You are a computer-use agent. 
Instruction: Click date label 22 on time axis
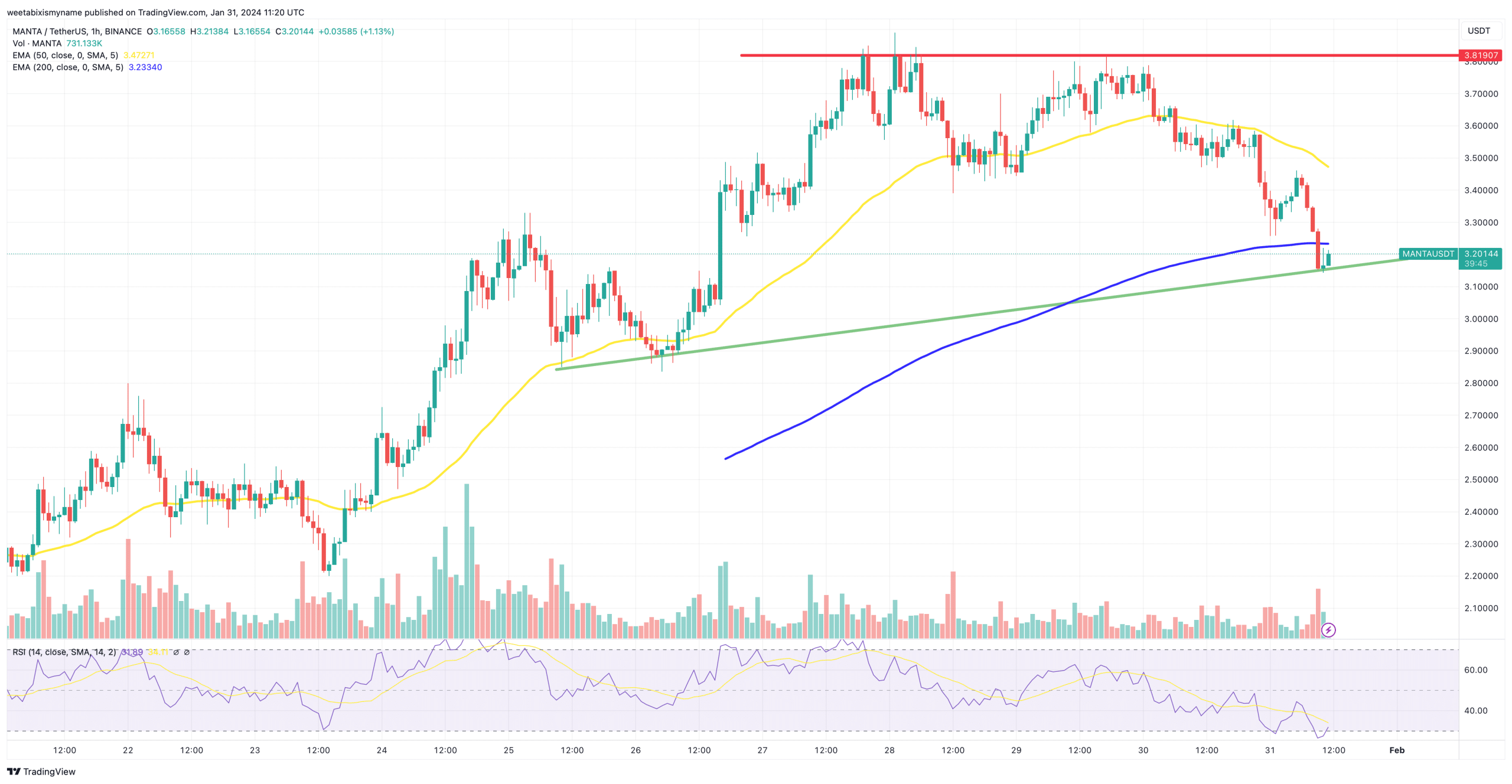click(x=128, y=750)
